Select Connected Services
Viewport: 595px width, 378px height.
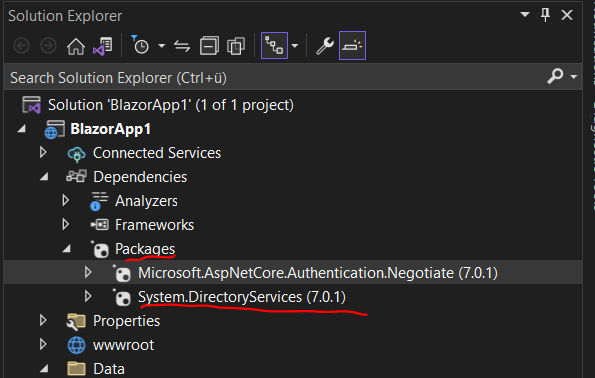pos(157,153)
